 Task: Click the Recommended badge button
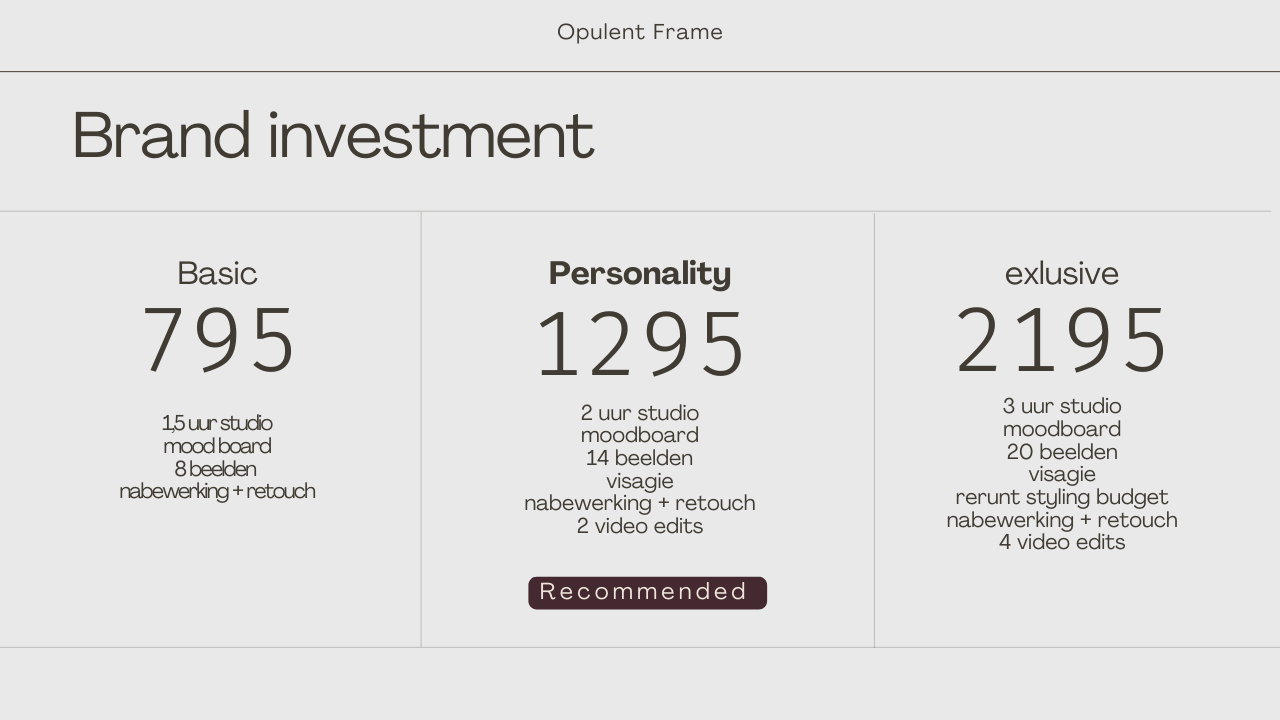coord(647,592)
